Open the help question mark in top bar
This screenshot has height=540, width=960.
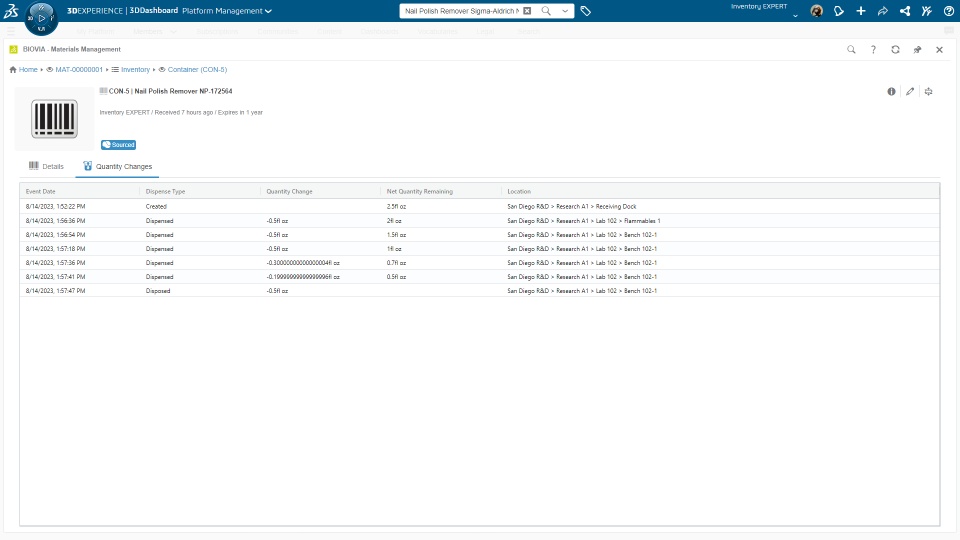click(x=949, y=11)
